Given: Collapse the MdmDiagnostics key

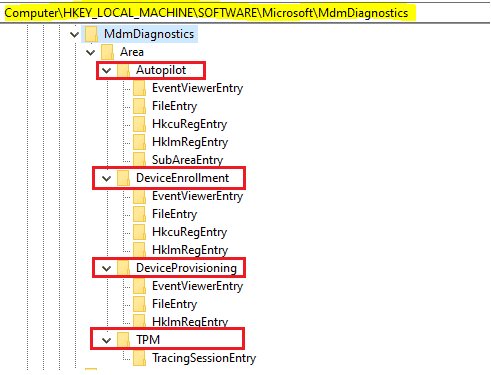Looking at the screenshot, I should click(x=75, y=34).
